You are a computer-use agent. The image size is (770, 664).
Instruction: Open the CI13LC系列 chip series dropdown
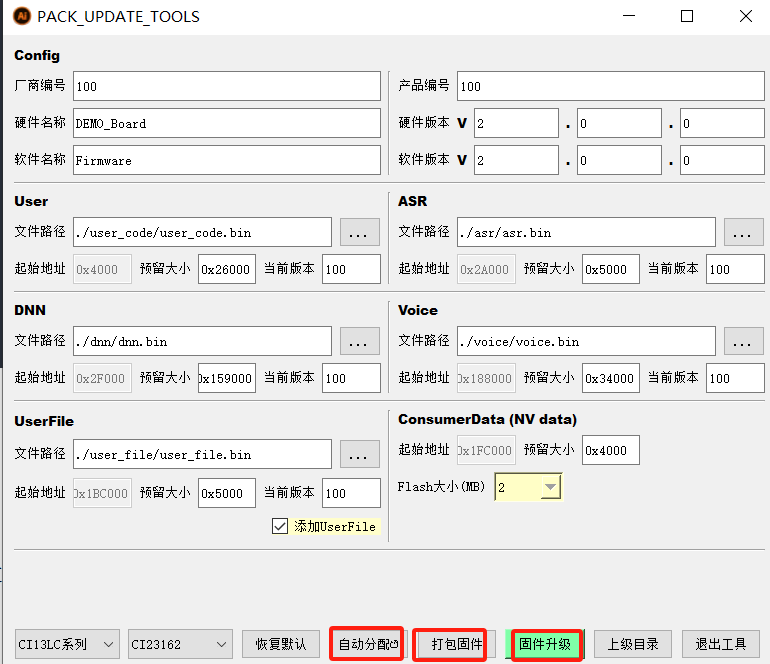pos(68,644)
